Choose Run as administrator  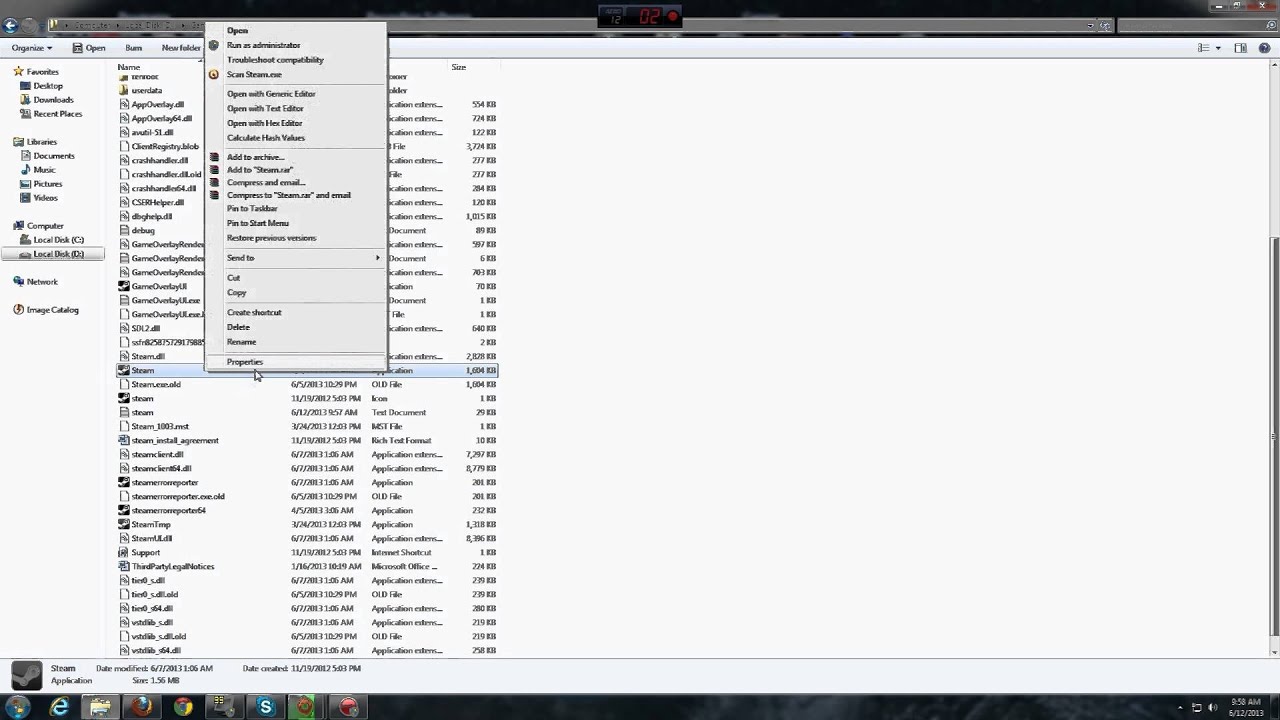point(263,45)
